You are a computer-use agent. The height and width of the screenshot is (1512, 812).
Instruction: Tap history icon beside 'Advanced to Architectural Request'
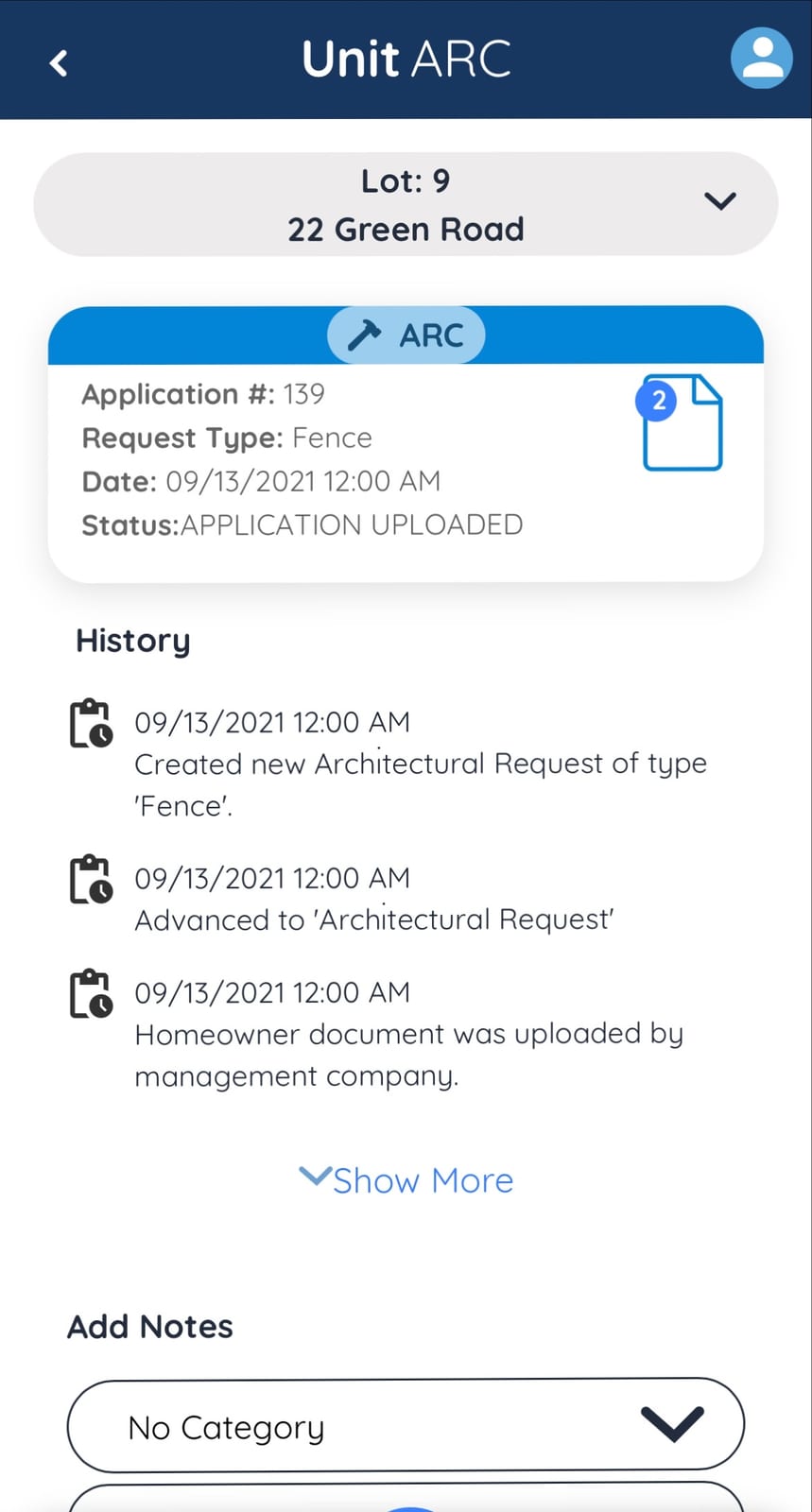(91, 880)
